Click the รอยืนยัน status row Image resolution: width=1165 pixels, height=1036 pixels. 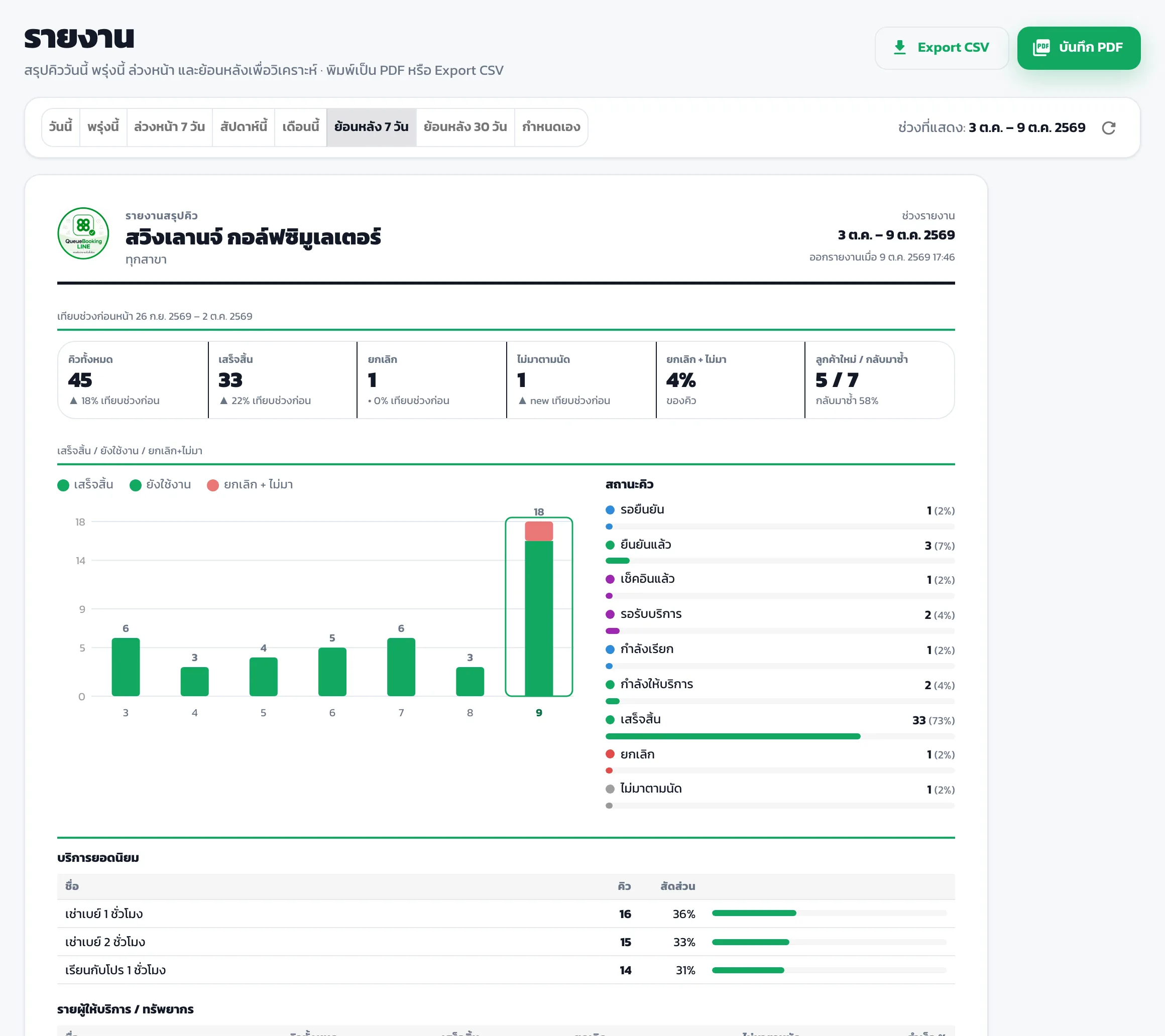pos(780,516)
